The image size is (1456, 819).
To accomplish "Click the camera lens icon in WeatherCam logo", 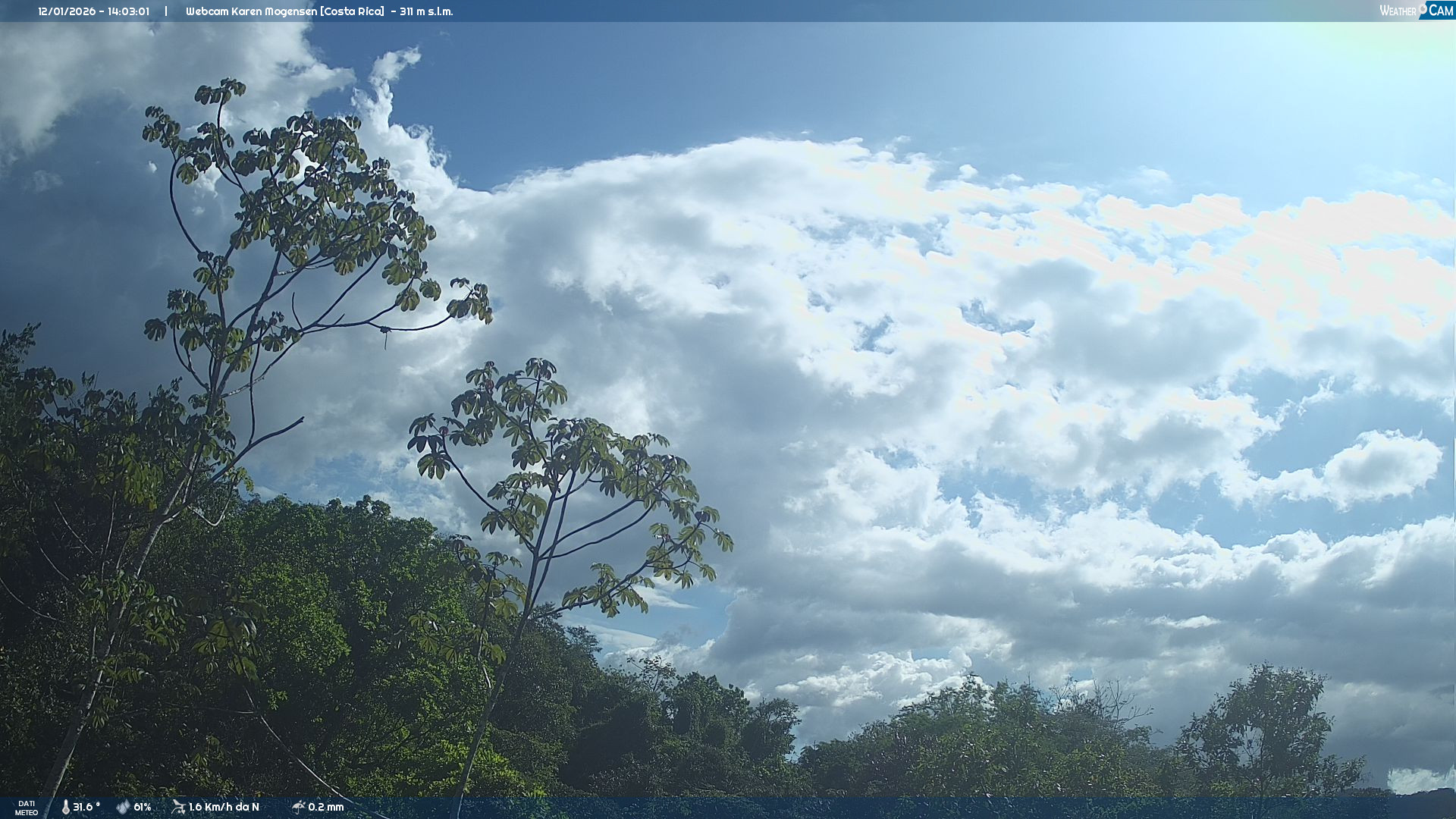I will 1423,8.
